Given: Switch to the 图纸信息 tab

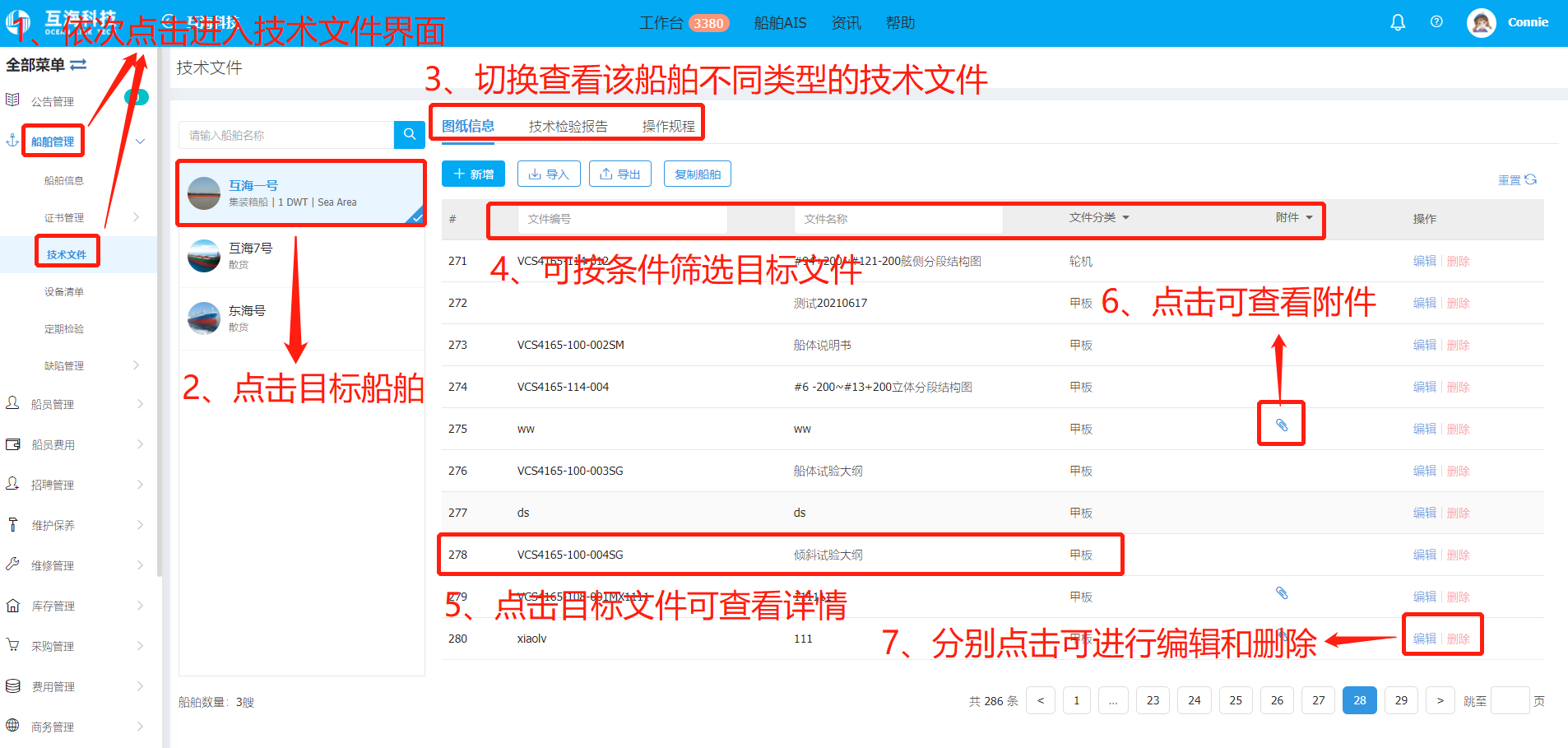Looking at the screenshot, I should (x=468, y=126).
